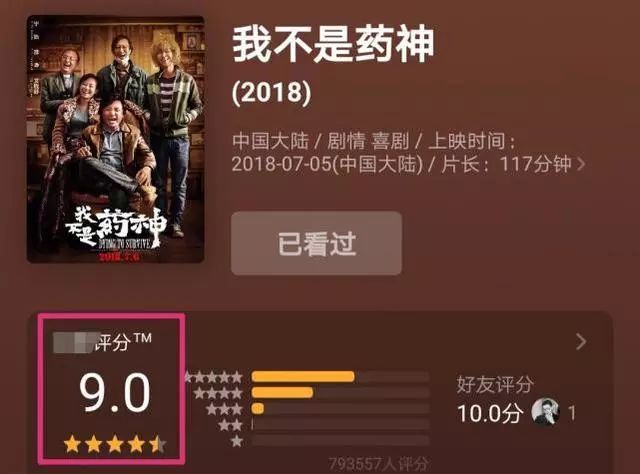Click the three-star row icons
The width and height of the screenshot is (640, 474).
coord(224,409)
